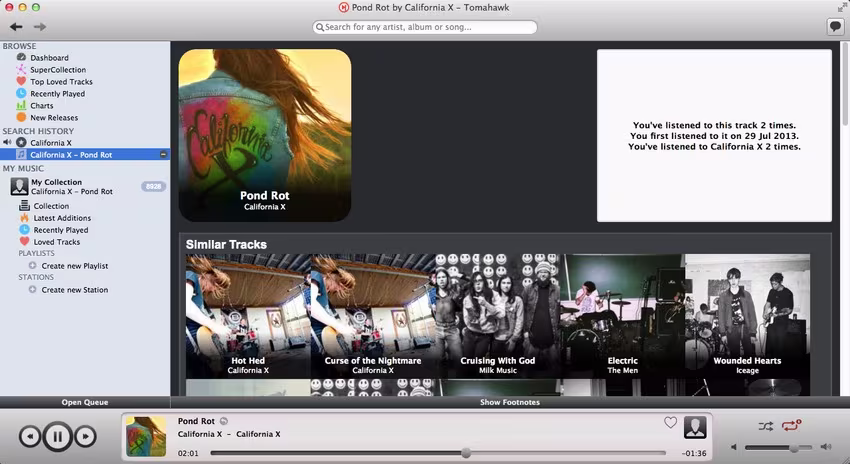Open Charts in the sidebar
Viewport: 850px width, 464px height.
tap(42, 105)
